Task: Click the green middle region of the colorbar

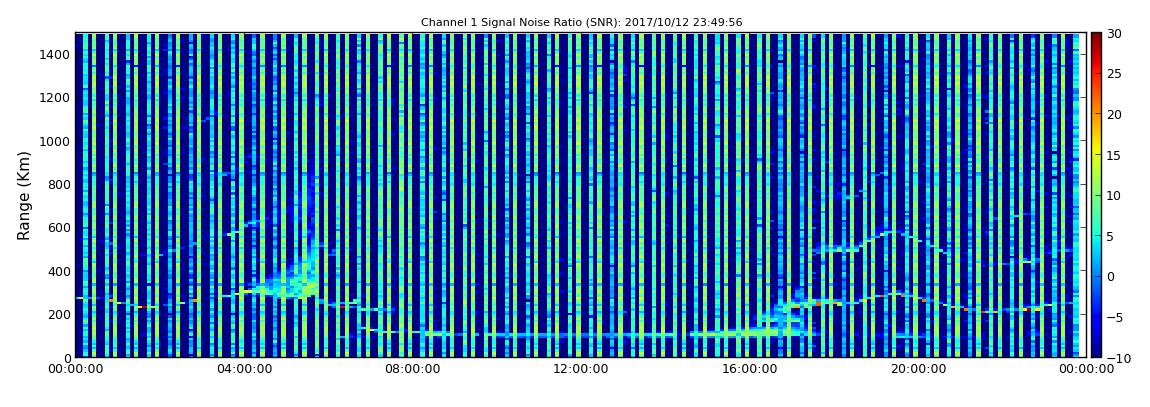Action: [x=1096, y=195]
